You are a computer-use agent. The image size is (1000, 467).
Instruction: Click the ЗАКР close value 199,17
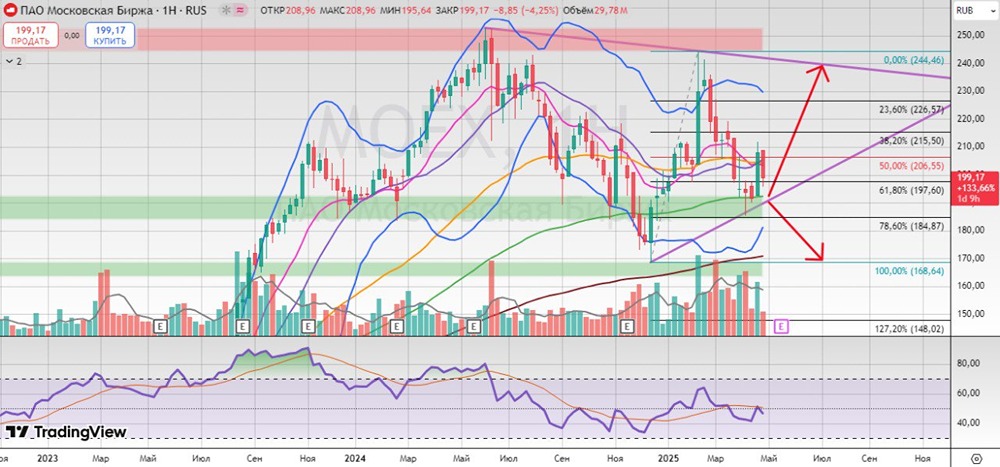point(473,11)
